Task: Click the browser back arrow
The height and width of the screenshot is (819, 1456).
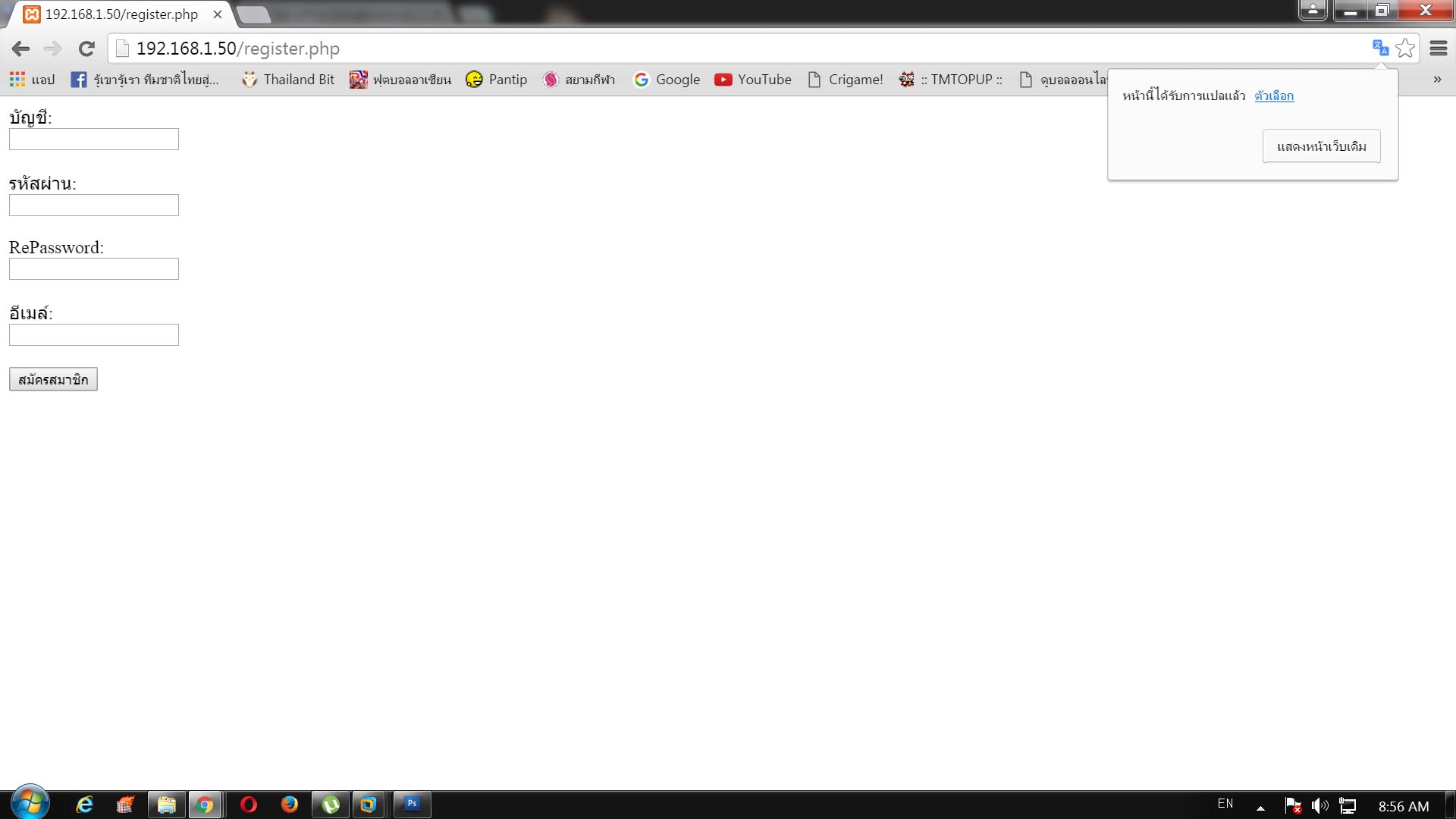Action: click(20, 49)
